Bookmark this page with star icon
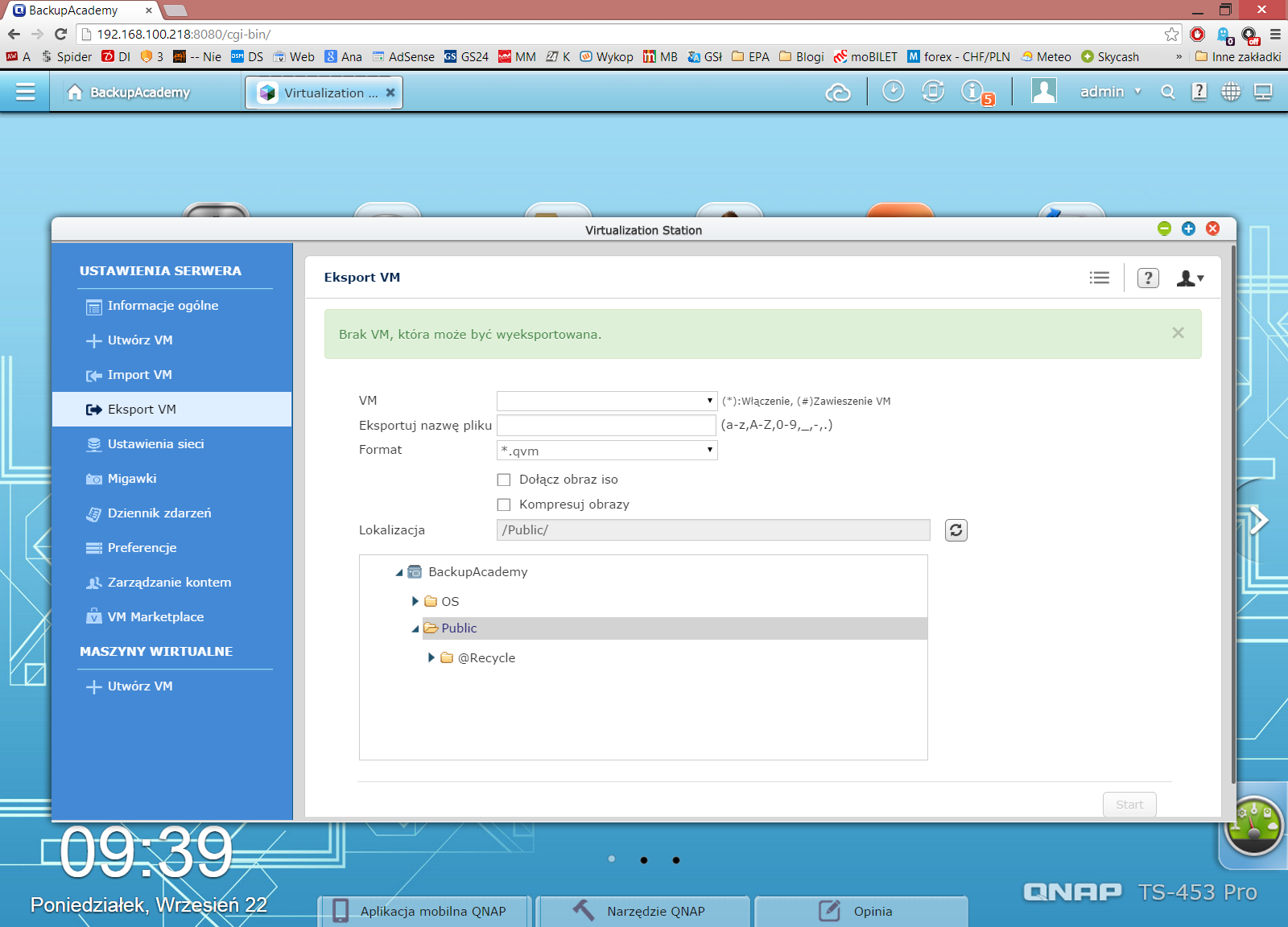This screenshot has height=927, width=1288. pos(1171,34)
